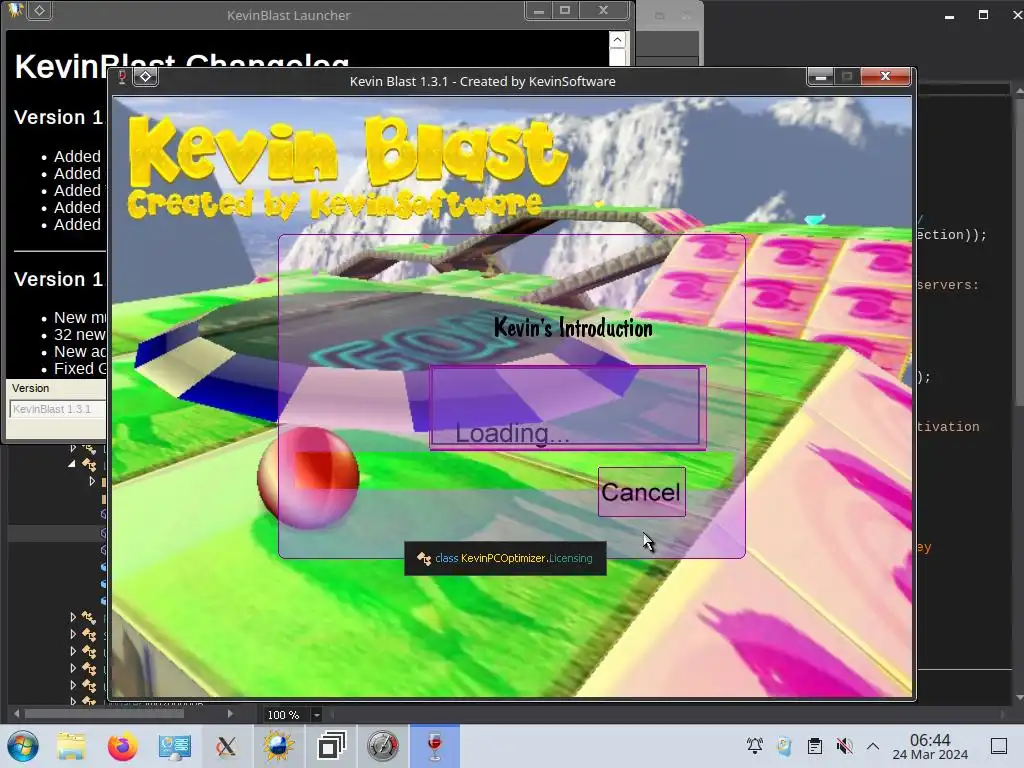The height and width of the screenshot is (768, 1024).
Task: Click the KevinPCOptimizer.Licensing class tooltip
Action: click(x=505, y=558)
